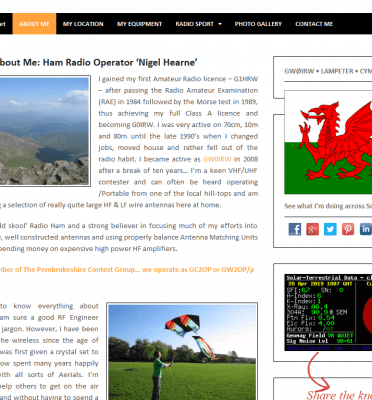Open the Twitter social icon

pos(330,229)
